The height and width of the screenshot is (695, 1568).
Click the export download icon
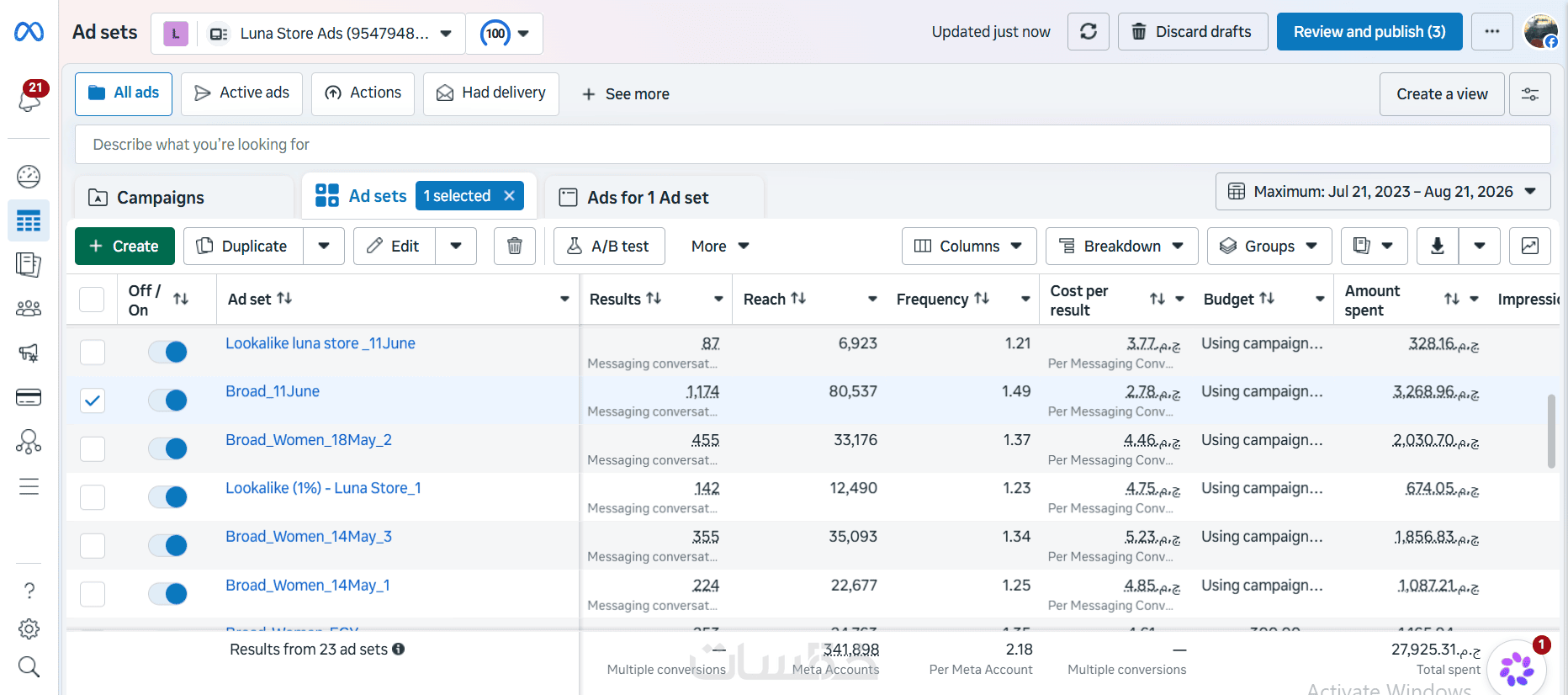(1438, 246)
